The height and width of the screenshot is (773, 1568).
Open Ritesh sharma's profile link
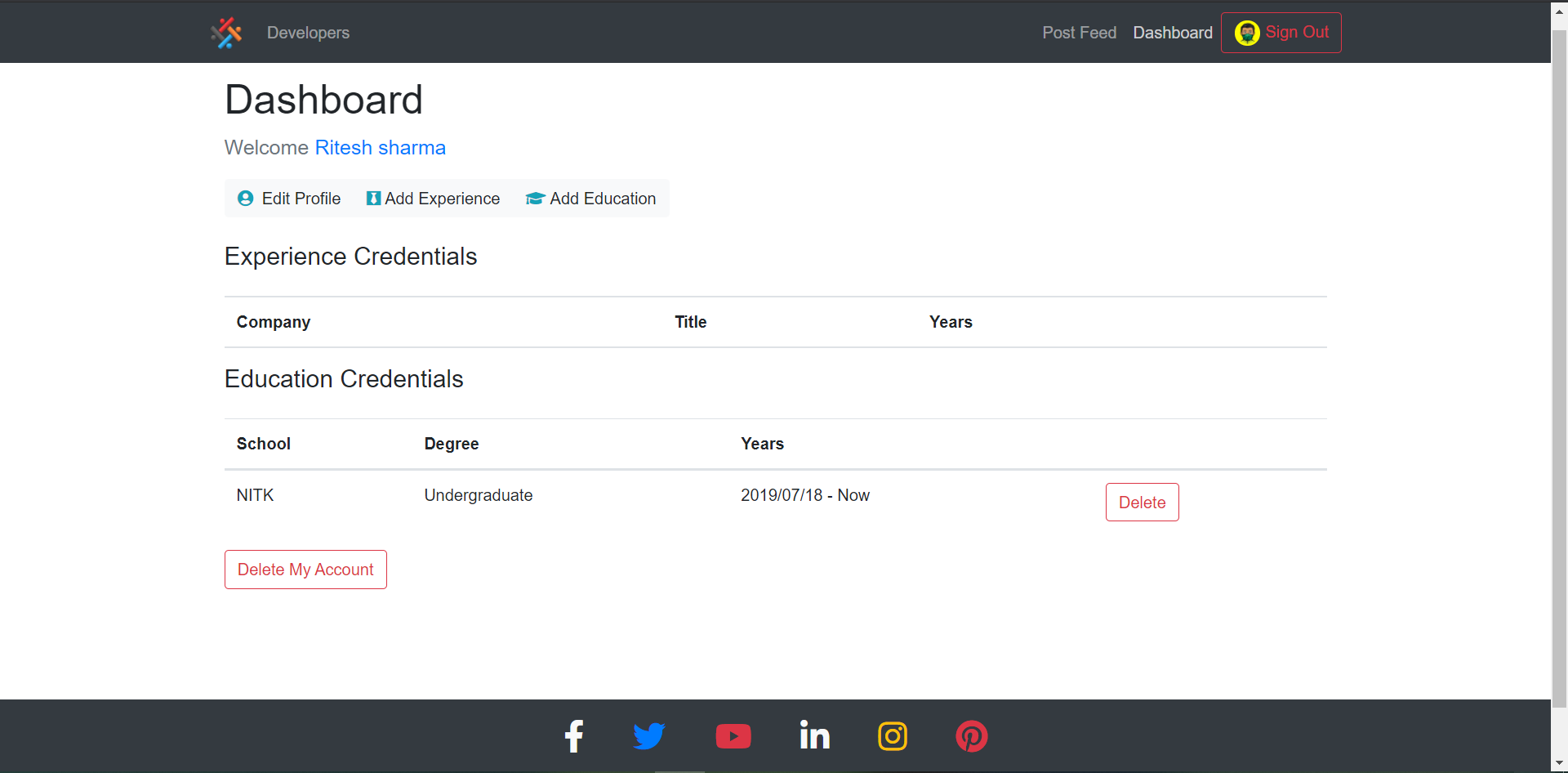click(x=380, y=147)
